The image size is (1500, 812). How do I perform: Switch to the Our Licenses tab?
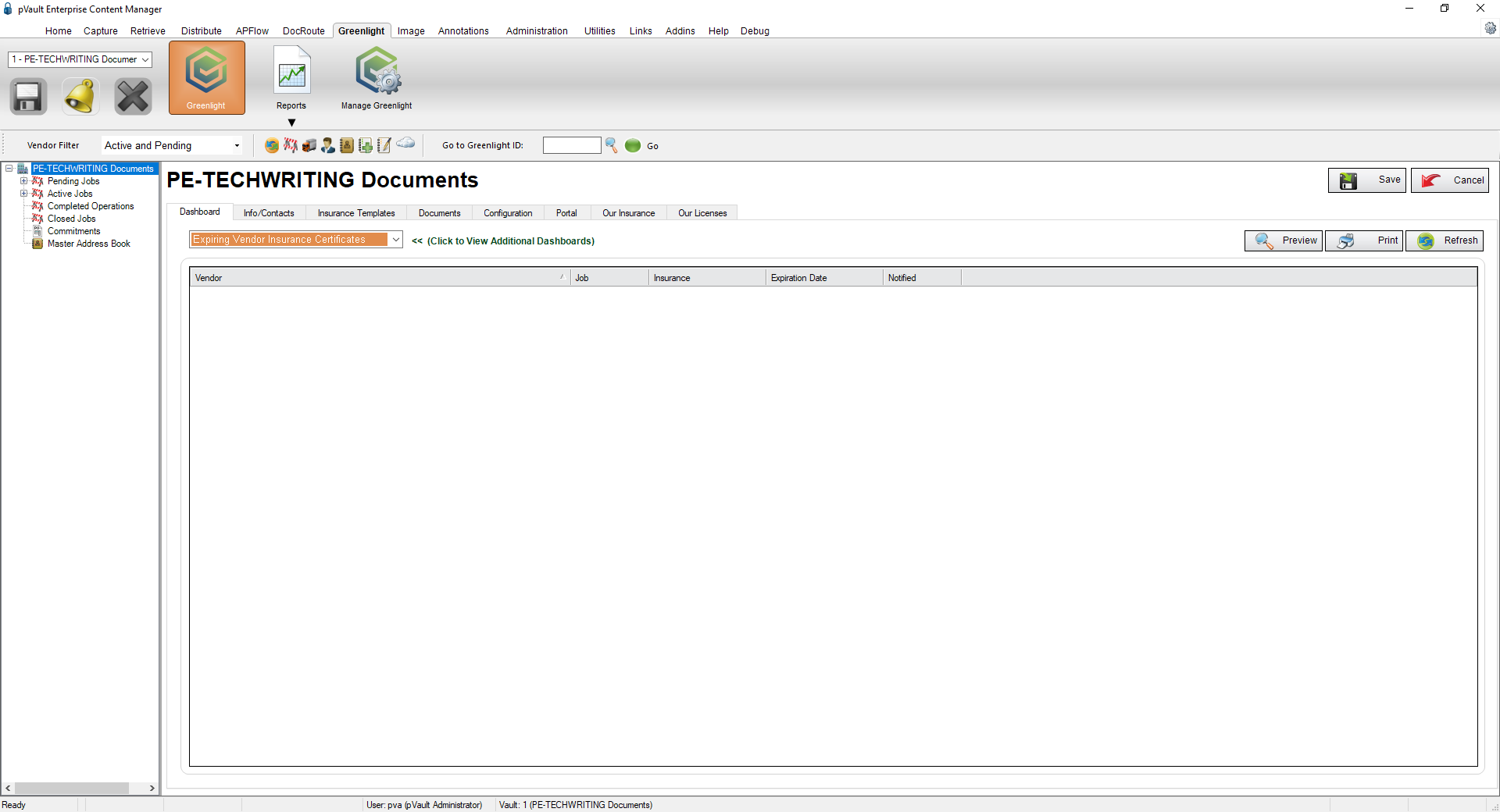[x=702, y=213]
